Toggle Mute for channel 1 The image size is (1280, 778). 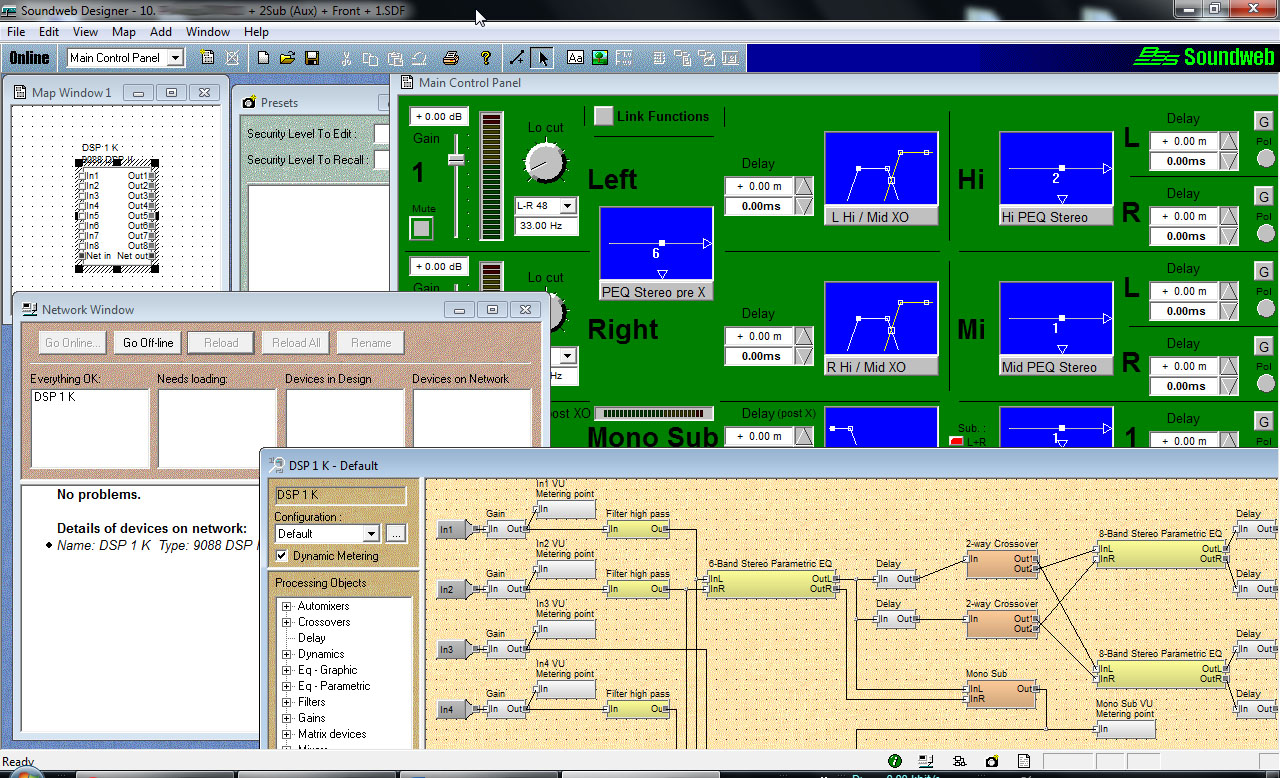tap(422, 228)
